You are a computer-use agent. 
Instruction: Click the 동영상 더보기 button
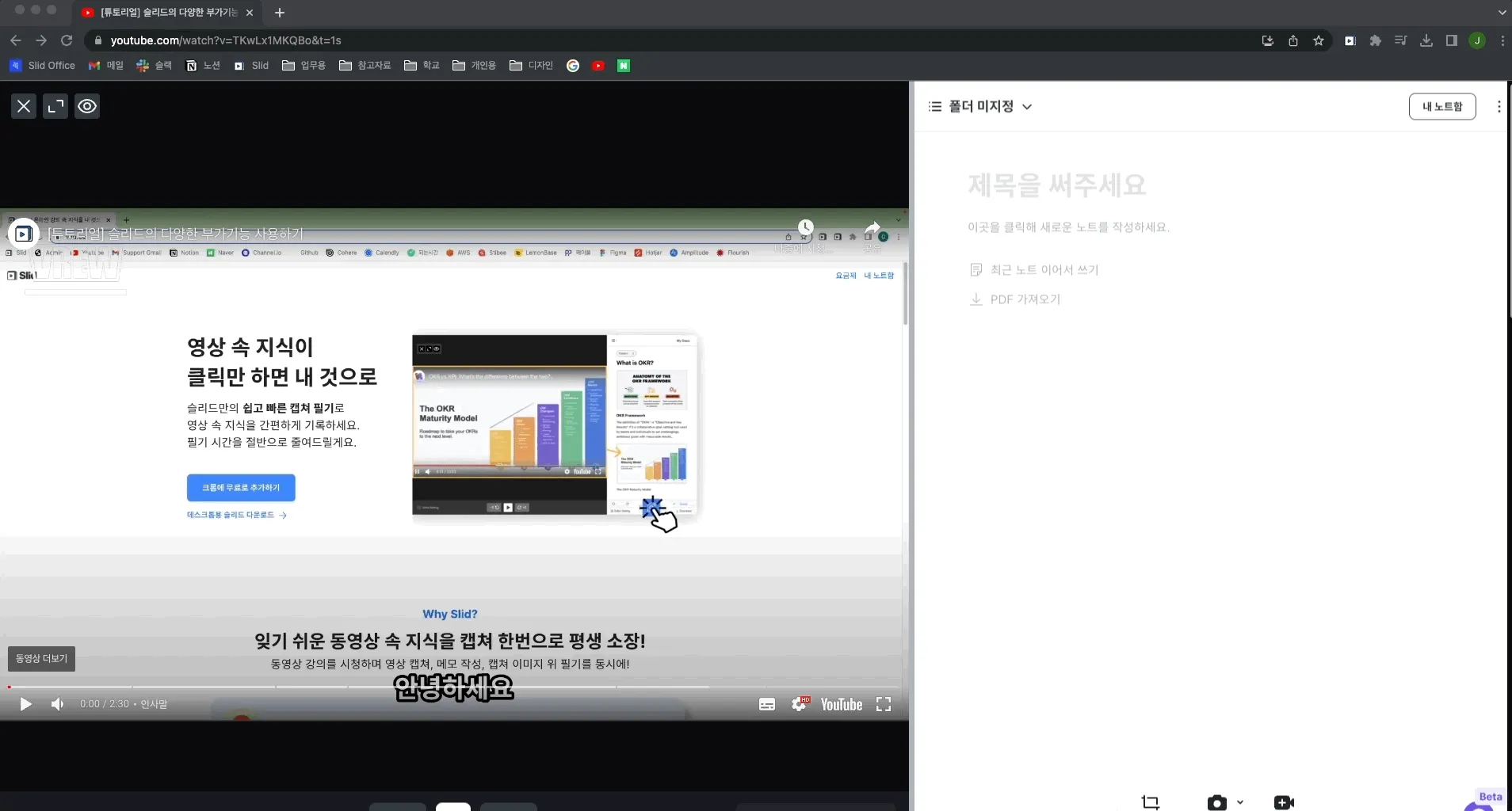point(42,658)
